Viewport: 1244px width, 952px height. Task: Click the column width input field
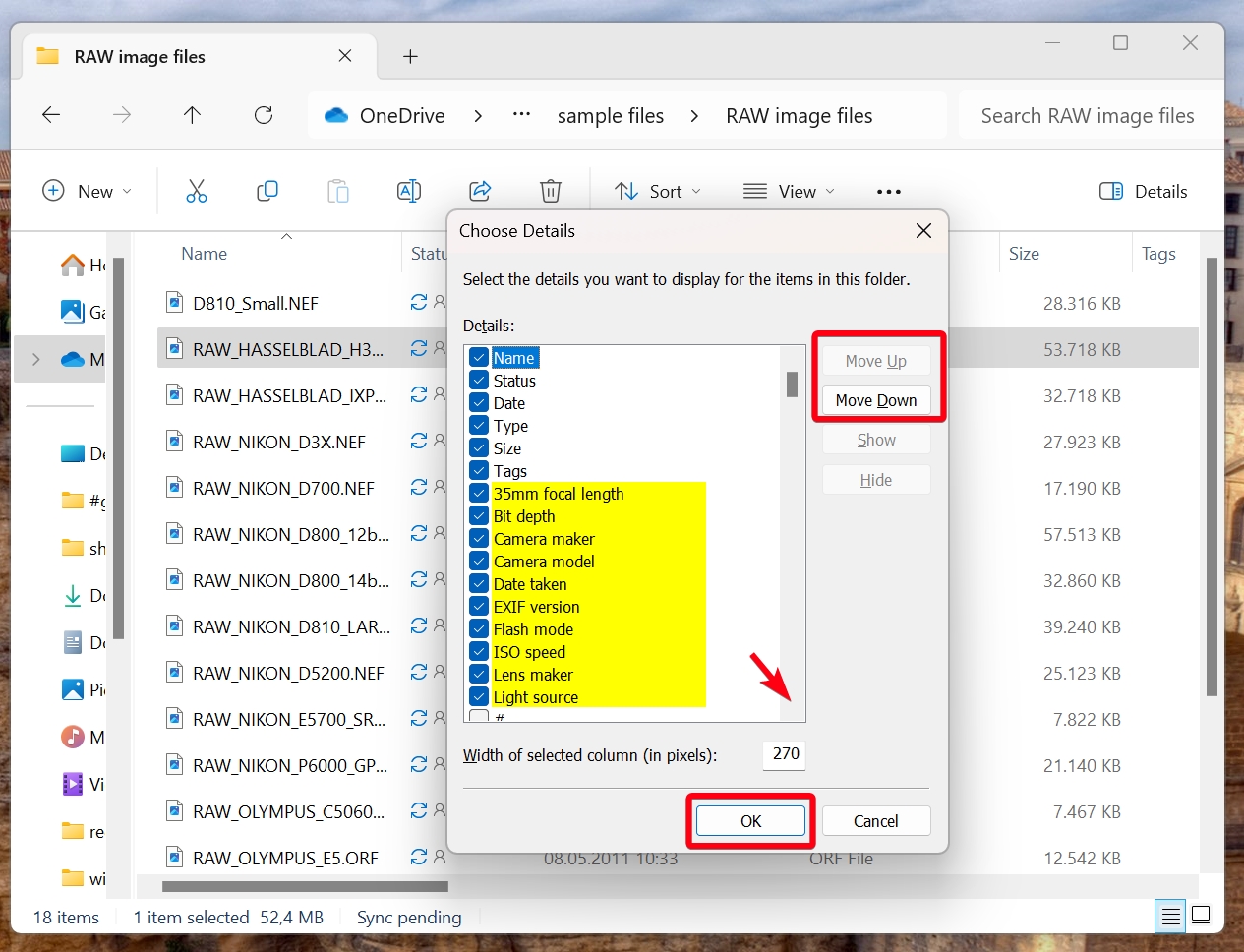pos(784,755)
